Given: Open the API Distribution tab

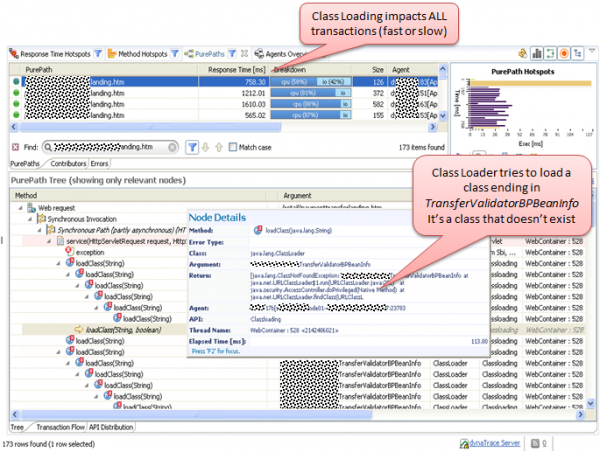Looking at the screenshot, I should (x=111, y=427).
